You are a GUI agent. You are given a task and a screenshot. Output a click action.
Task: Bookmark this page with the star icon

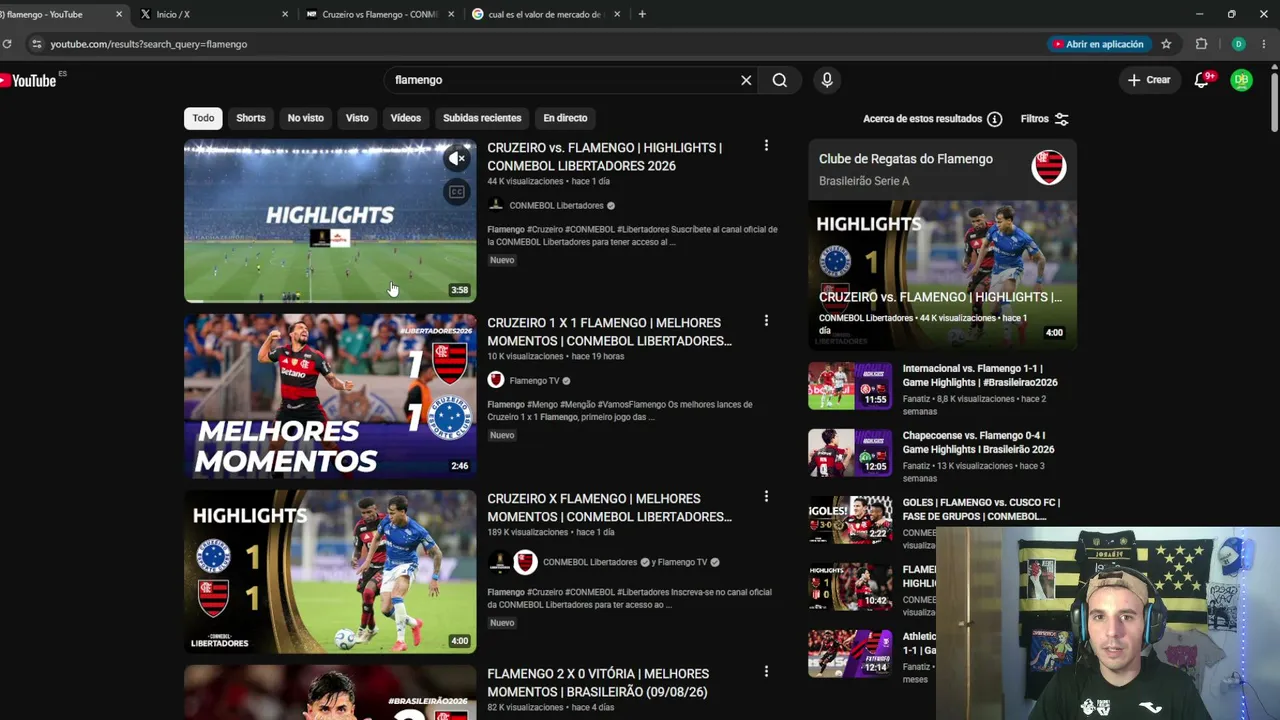[x=1166, y=44]
